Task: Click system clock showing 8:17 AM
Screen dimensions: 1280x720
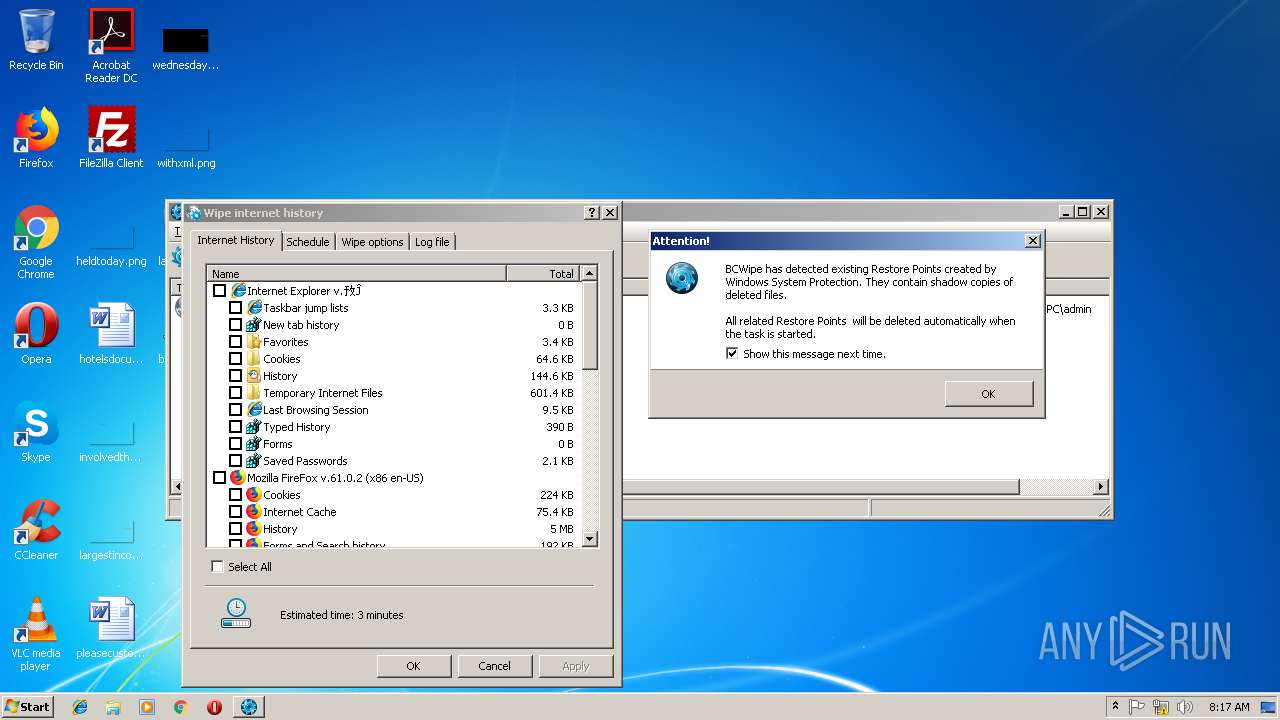Action: coord(1229,707)
